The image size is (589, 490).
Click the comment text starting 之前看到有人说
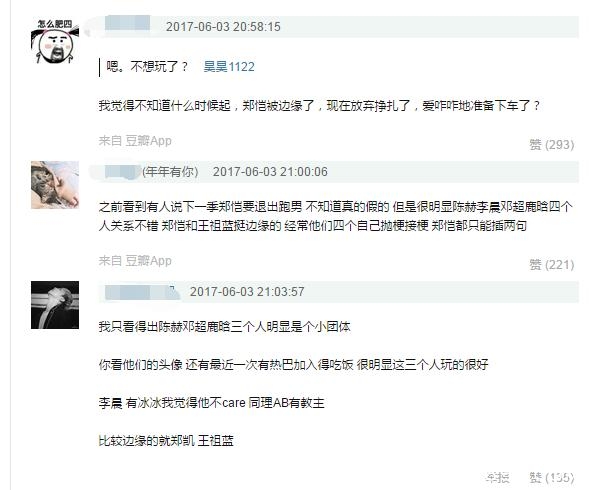click(335, 216)
